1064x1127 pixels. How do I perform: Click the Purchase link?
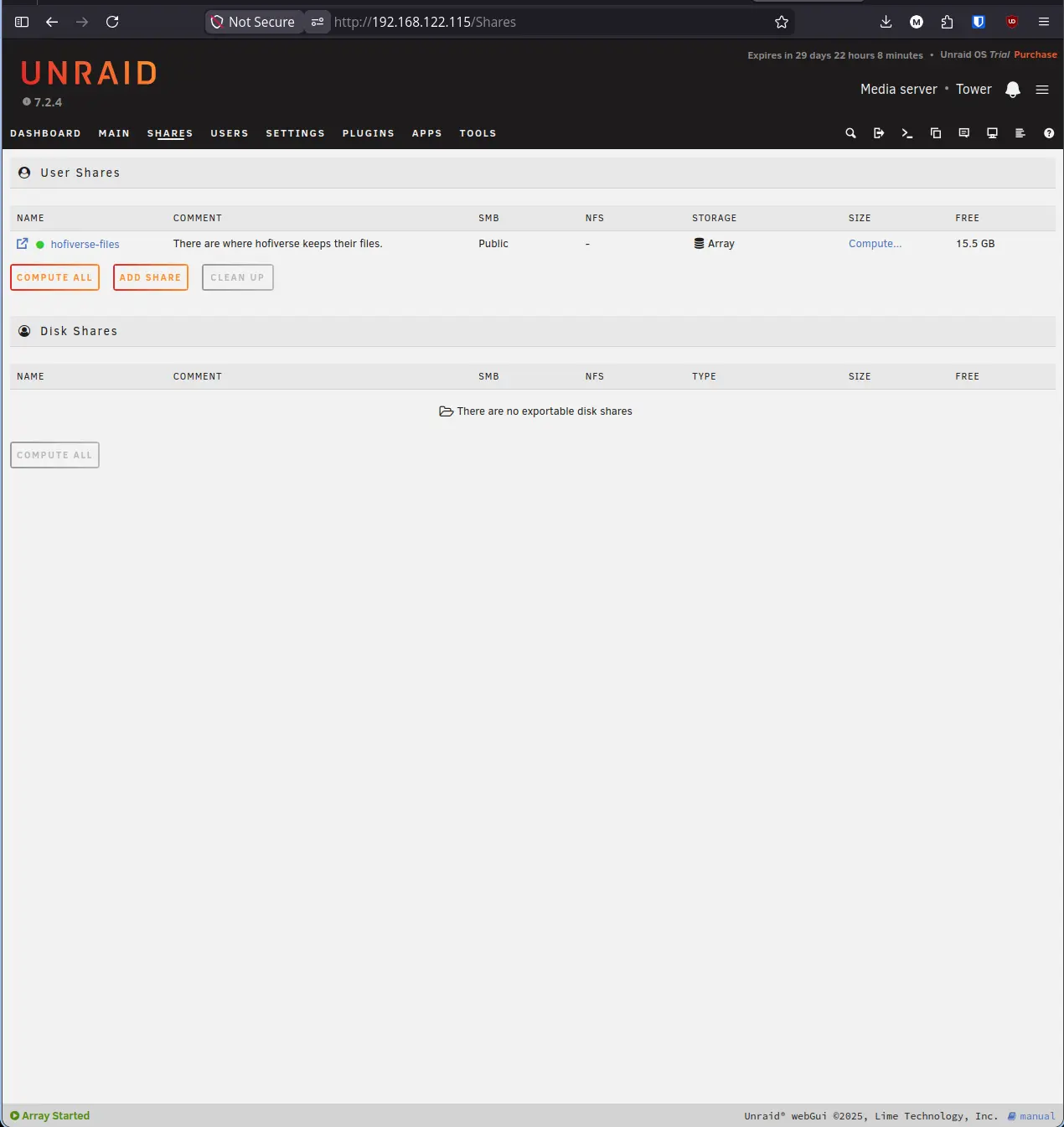pyautogui.click(x=1036, y=54)
